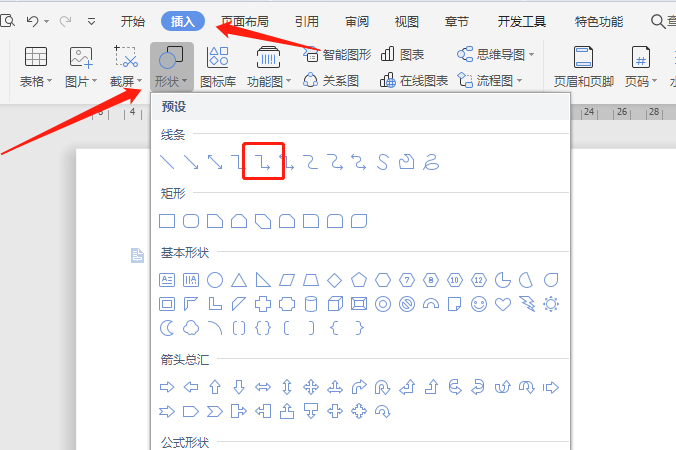The width and height of the screenshot is (676, 450).
Task: Select the plain elbow connector shape
Action: pos(237,162)
